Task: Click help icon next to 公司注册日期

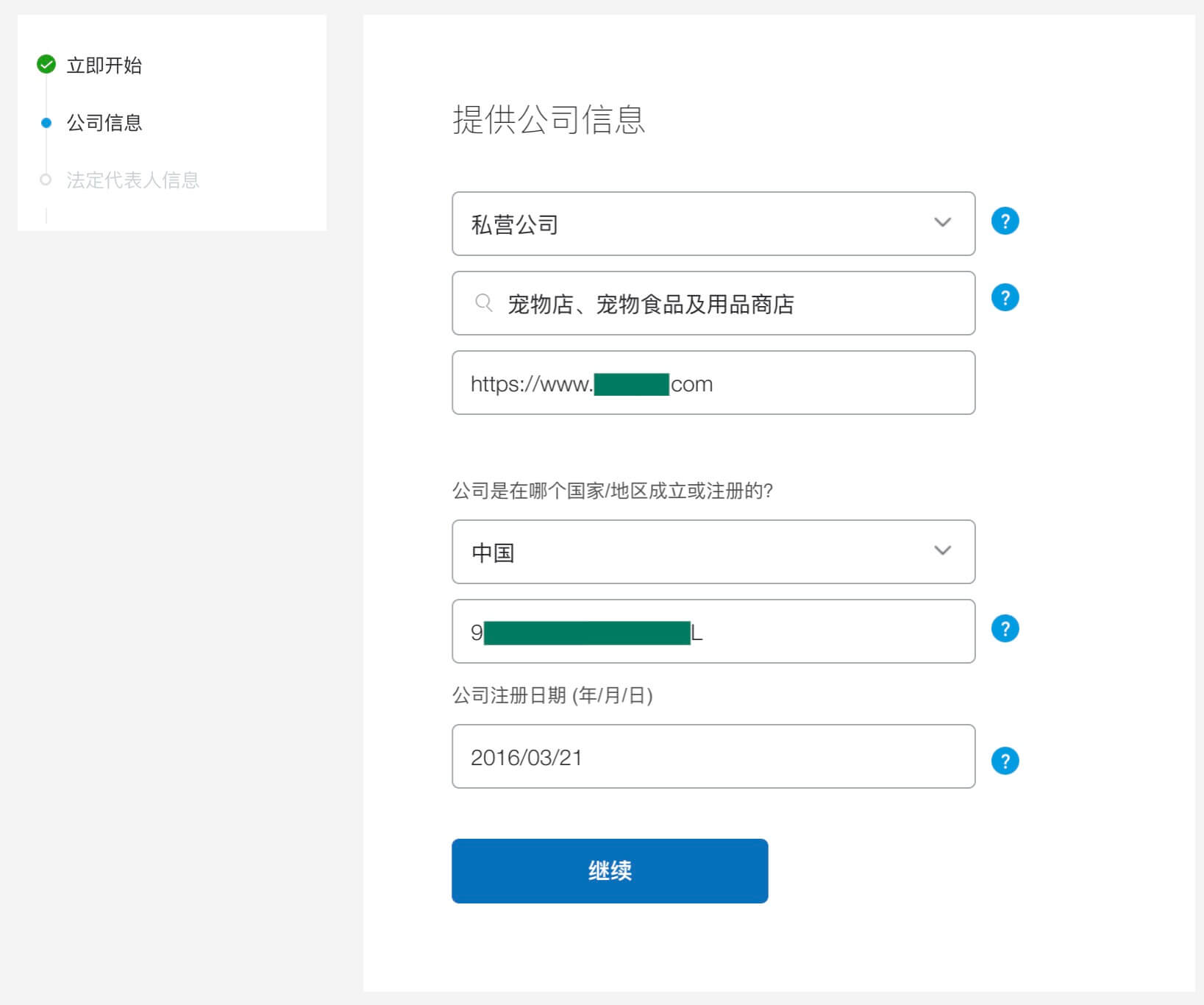Action: pyautogui.click(x=1005, y=760)
